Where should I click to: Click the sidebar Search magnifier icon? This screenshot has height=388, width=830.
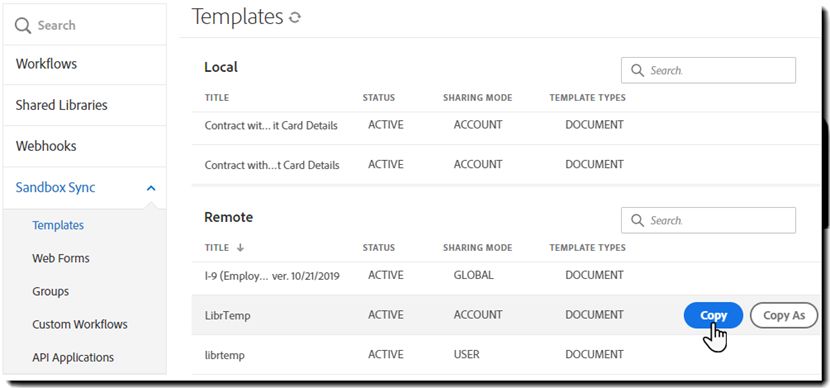tap(23, 25)
